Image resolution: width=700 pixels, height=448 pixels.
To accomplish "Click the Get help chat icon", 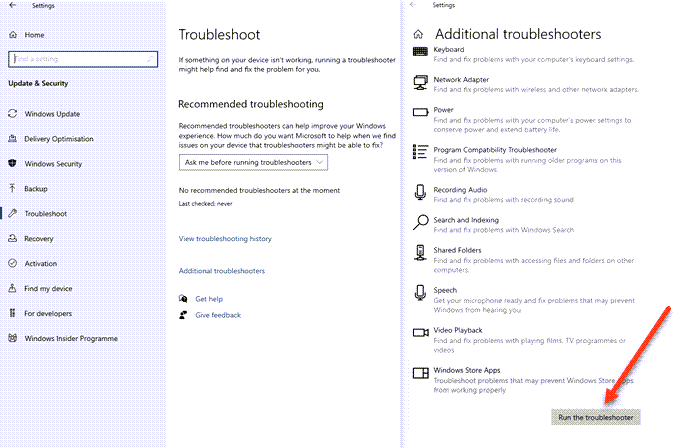I will [x=183, y=299].
